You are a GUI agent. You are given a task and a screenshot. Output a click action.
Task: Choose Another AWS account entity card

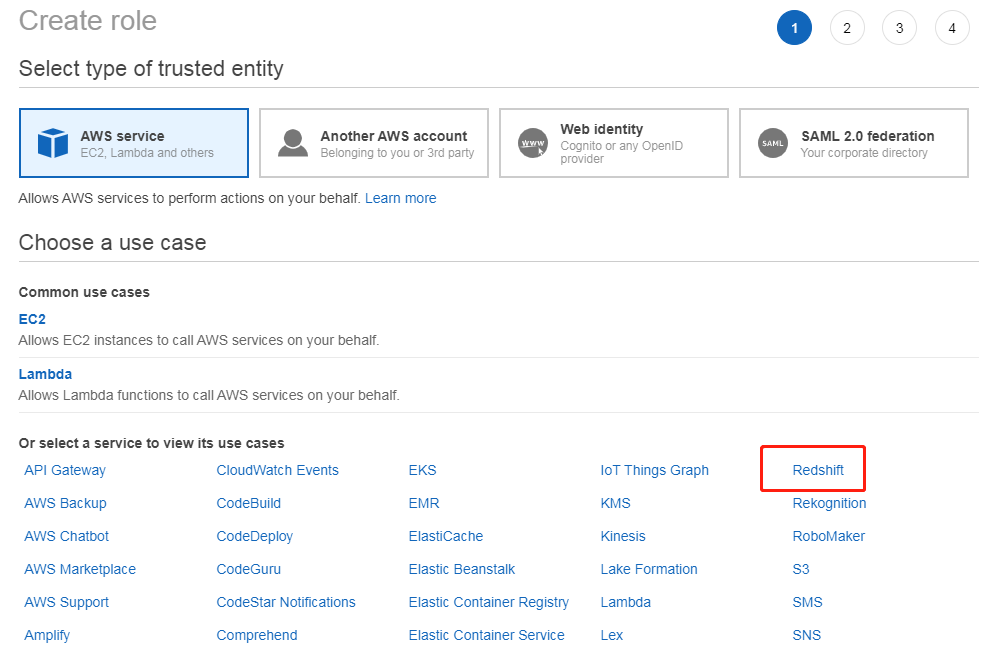pyautogui.click(x=374, y=143)
